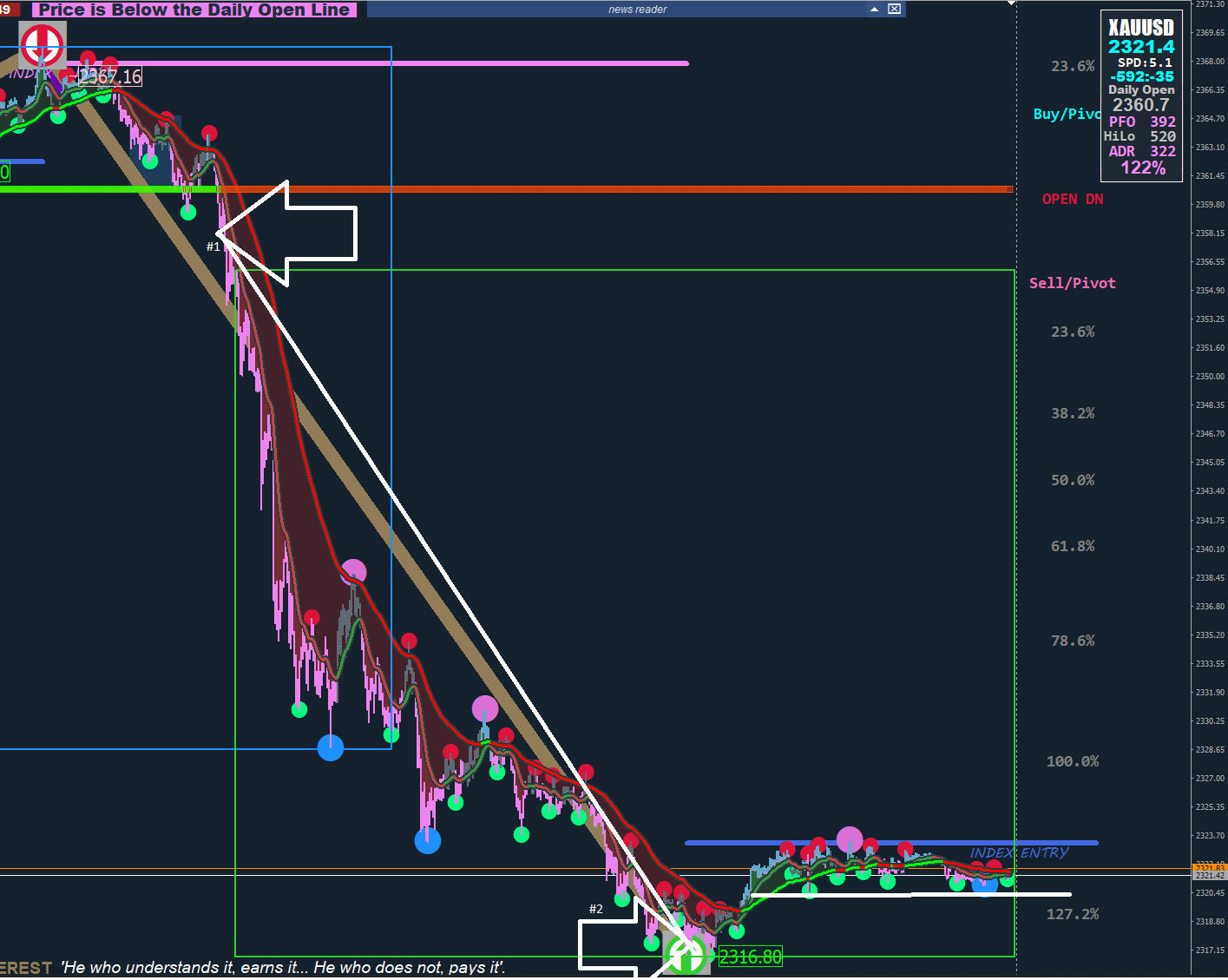Click the Daily Open label

pyautogui.click(x=1141, y=89)
